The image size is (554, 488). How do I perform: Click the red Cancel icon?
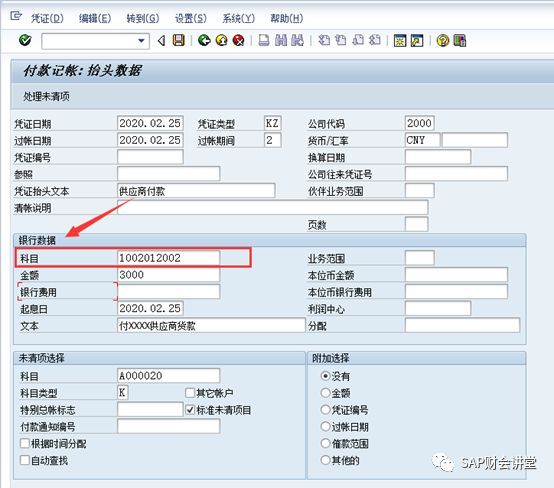(238, 40)
